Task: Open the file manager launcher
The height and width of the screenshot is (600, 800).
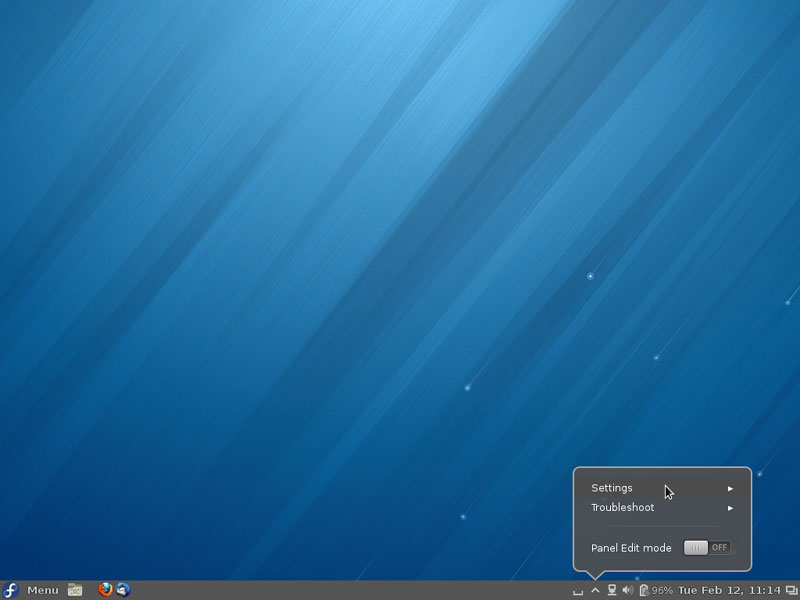Action: [75, 590]
